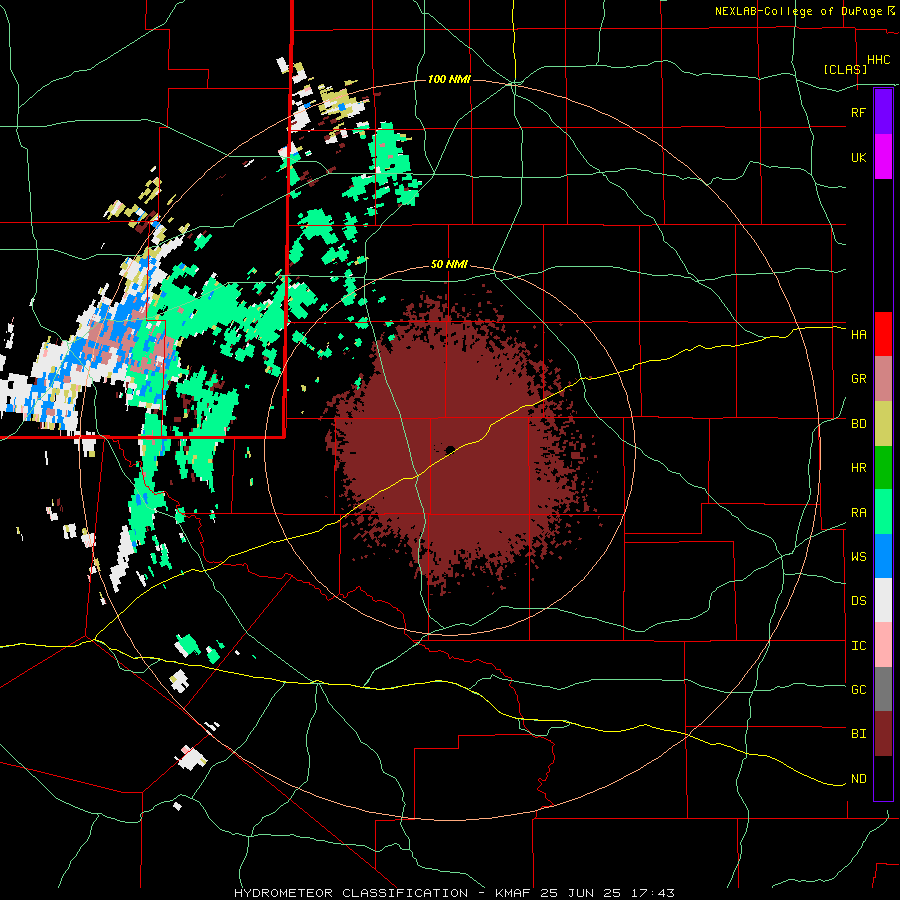The image size is (900, 900).
Task: Click the 'HR' legend label
Action: coord(858,468)
